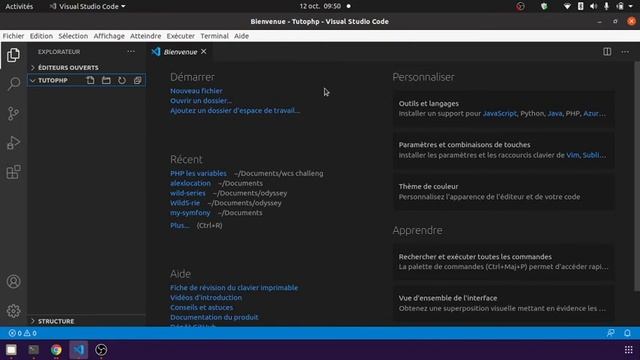Open recent project WildS-rie
This screenshot has width=640, height=360.
coord(185,202)
